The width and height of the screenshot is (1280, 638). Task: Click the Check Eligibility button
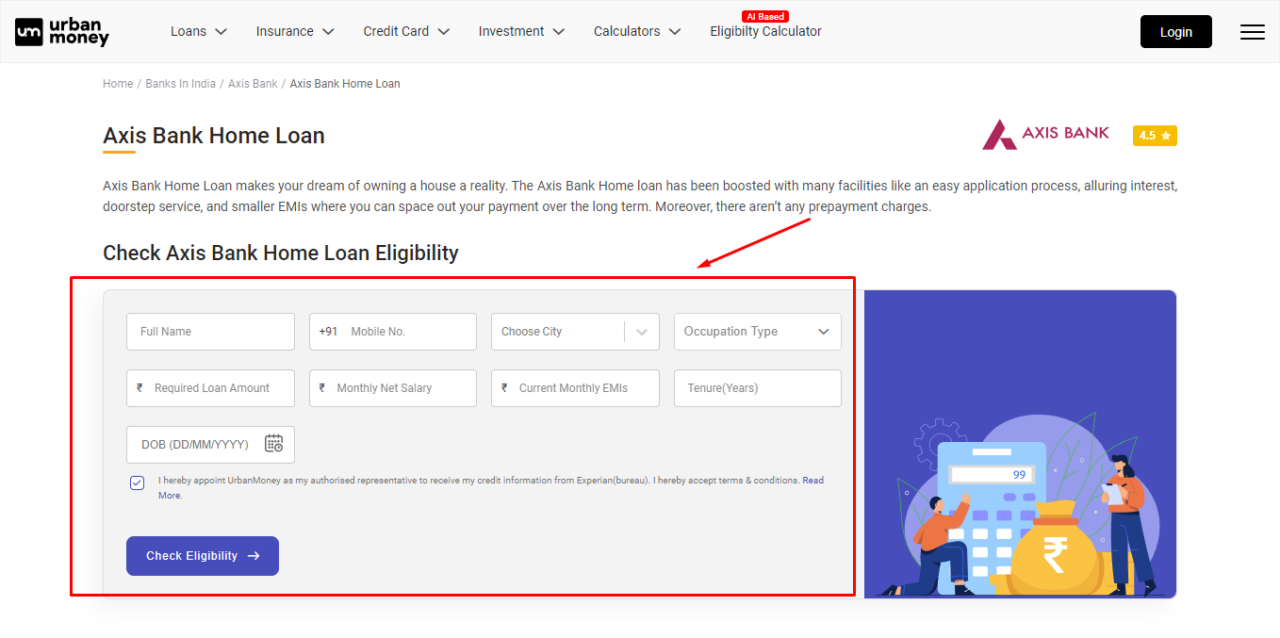[x=202, y=556]
